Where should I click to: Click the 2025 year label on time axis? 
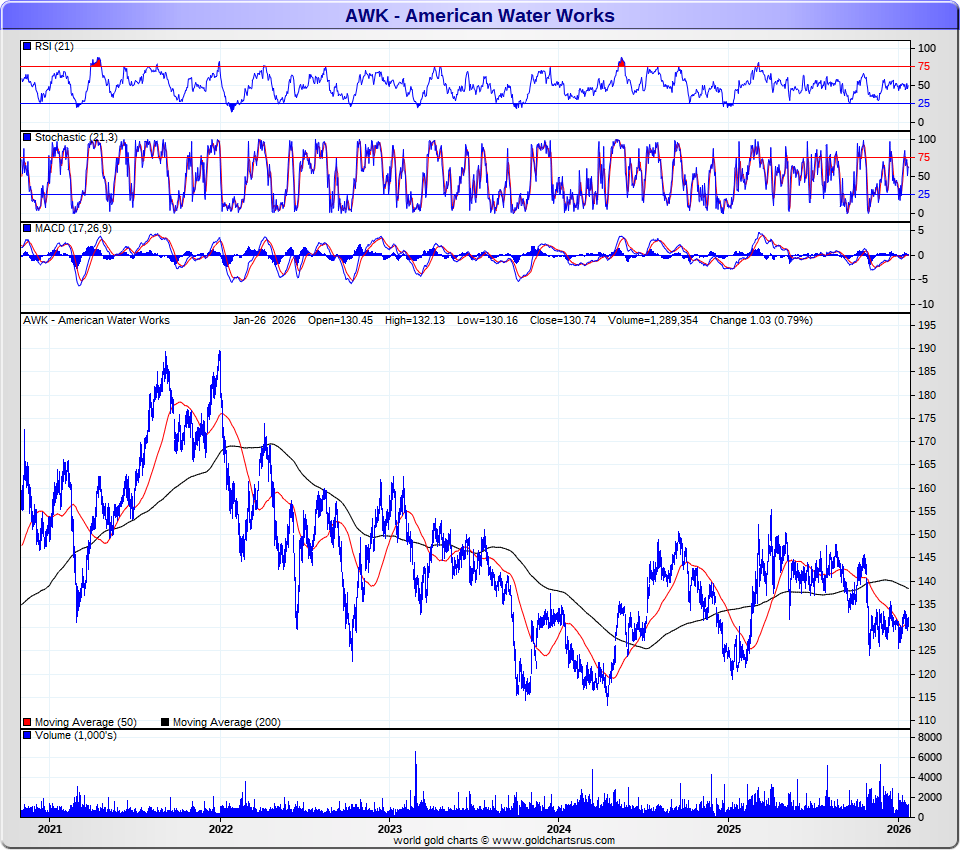pos(729,829)
